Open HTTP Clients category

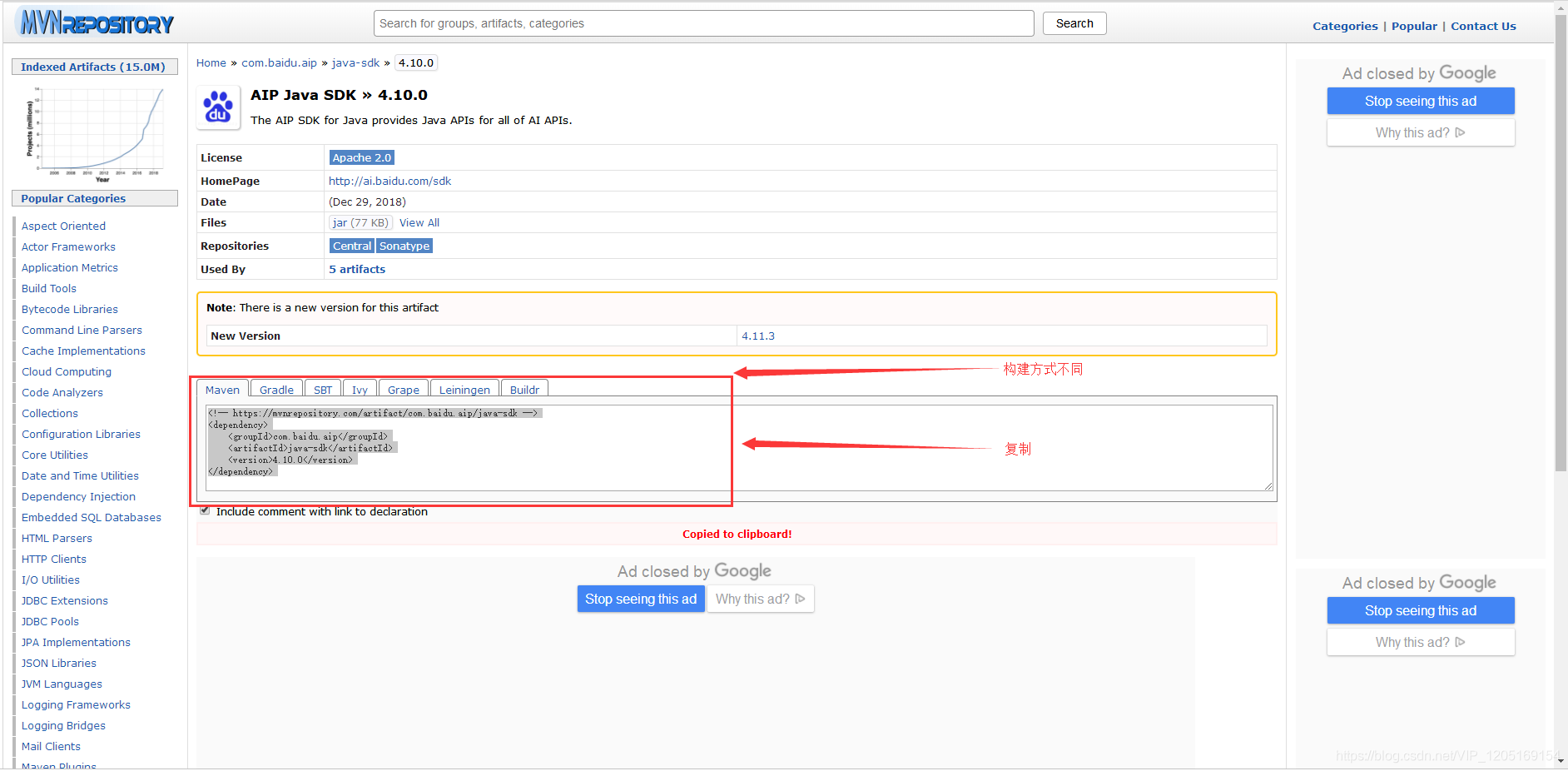pos(54,559)
